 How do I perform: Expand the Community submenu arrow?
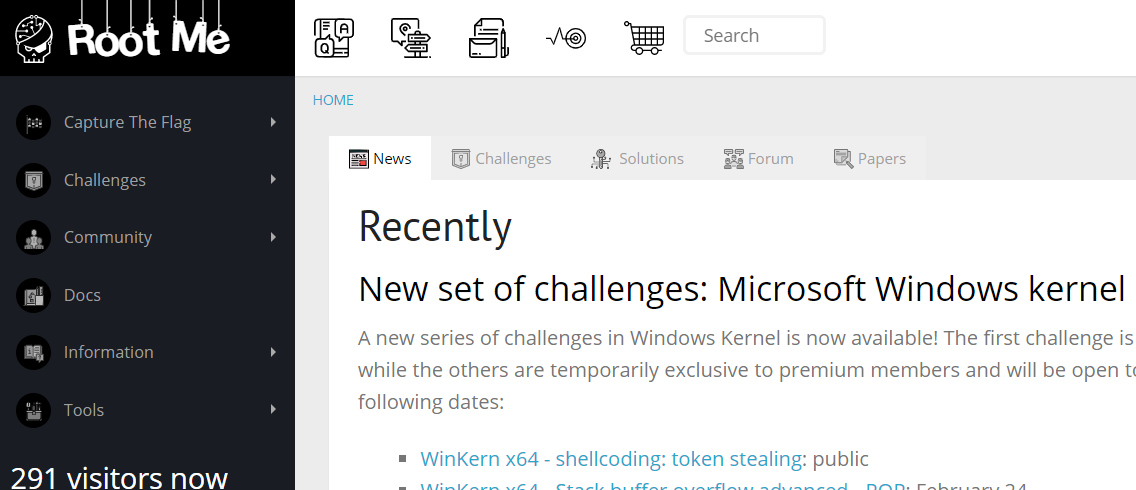pyautogui.click(x=273, y=236)
